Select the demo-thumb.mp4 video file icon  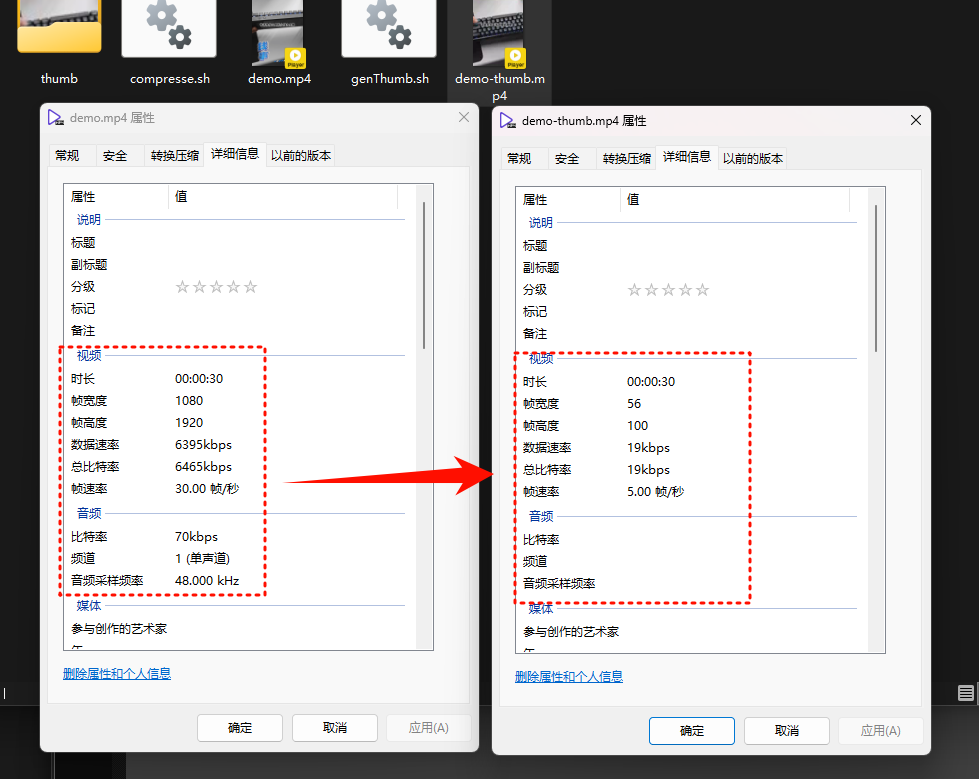pos(499,33)
